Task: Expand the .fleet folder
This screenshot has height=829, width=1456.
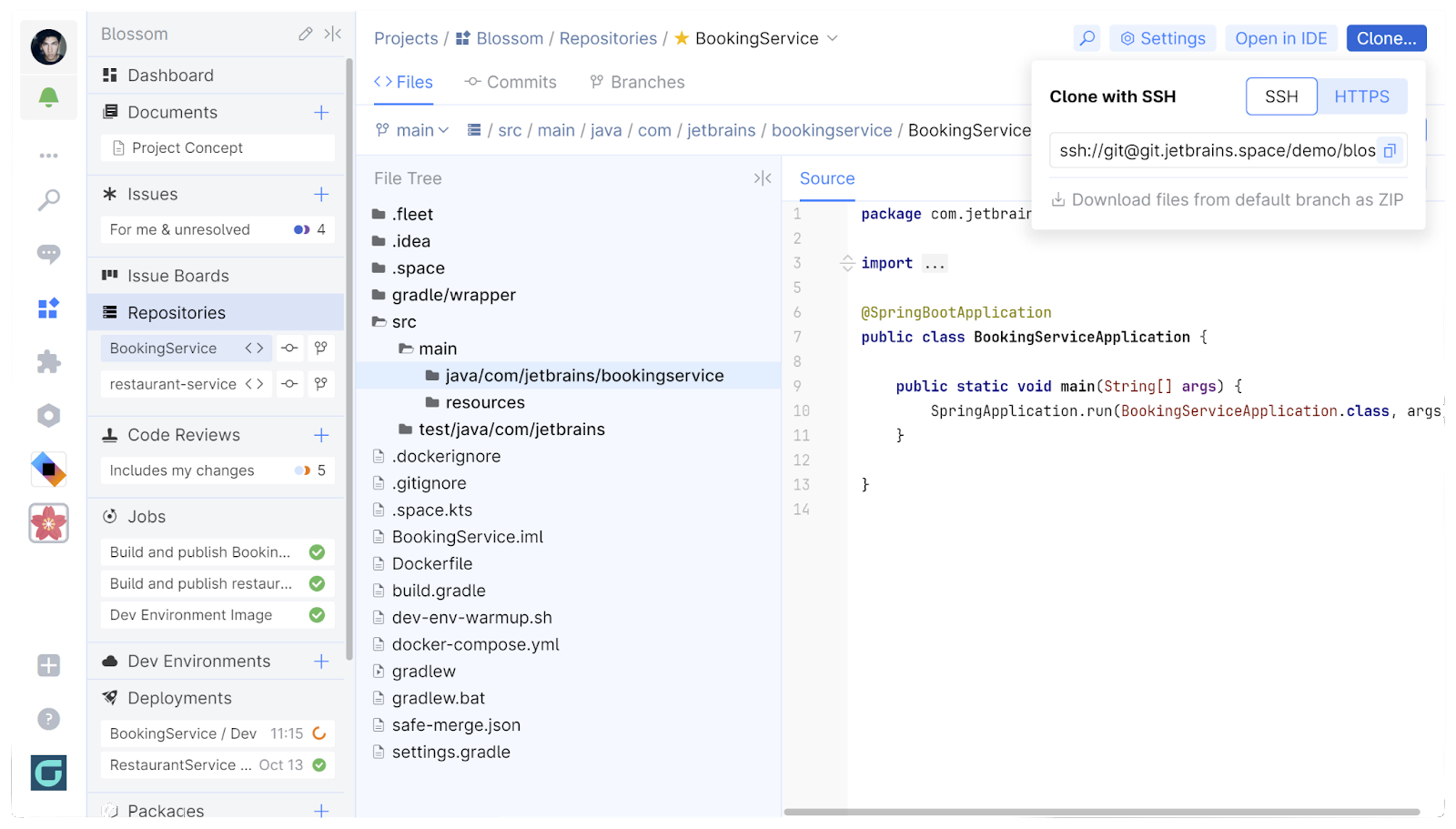Action: click(379, 215)
